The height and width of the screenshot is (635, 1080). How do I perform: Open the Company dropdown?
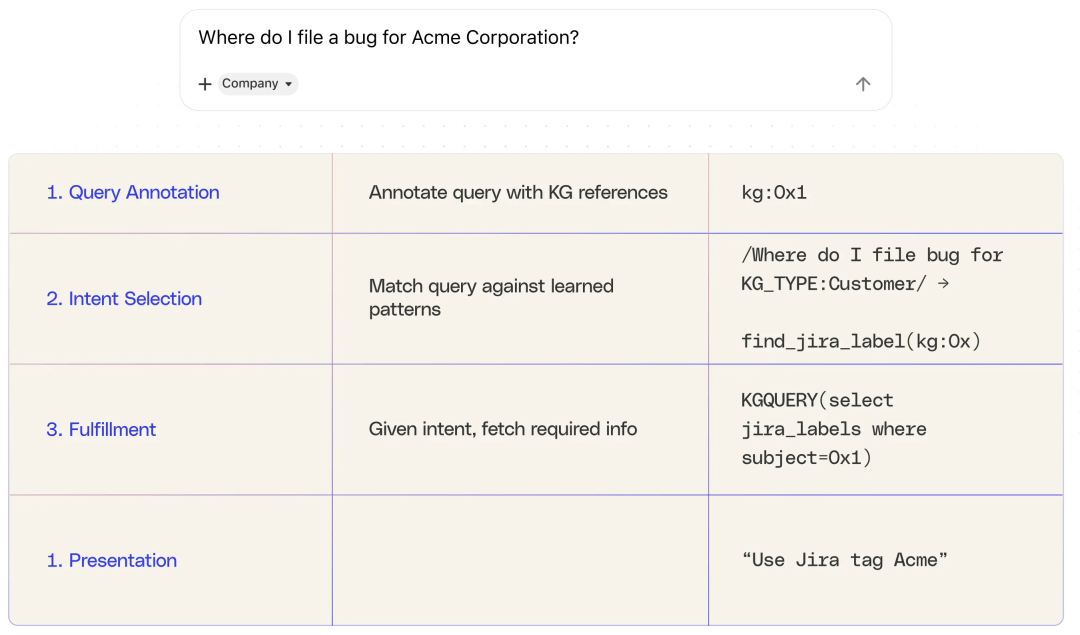pyautogui.click(x=256, y=84)
